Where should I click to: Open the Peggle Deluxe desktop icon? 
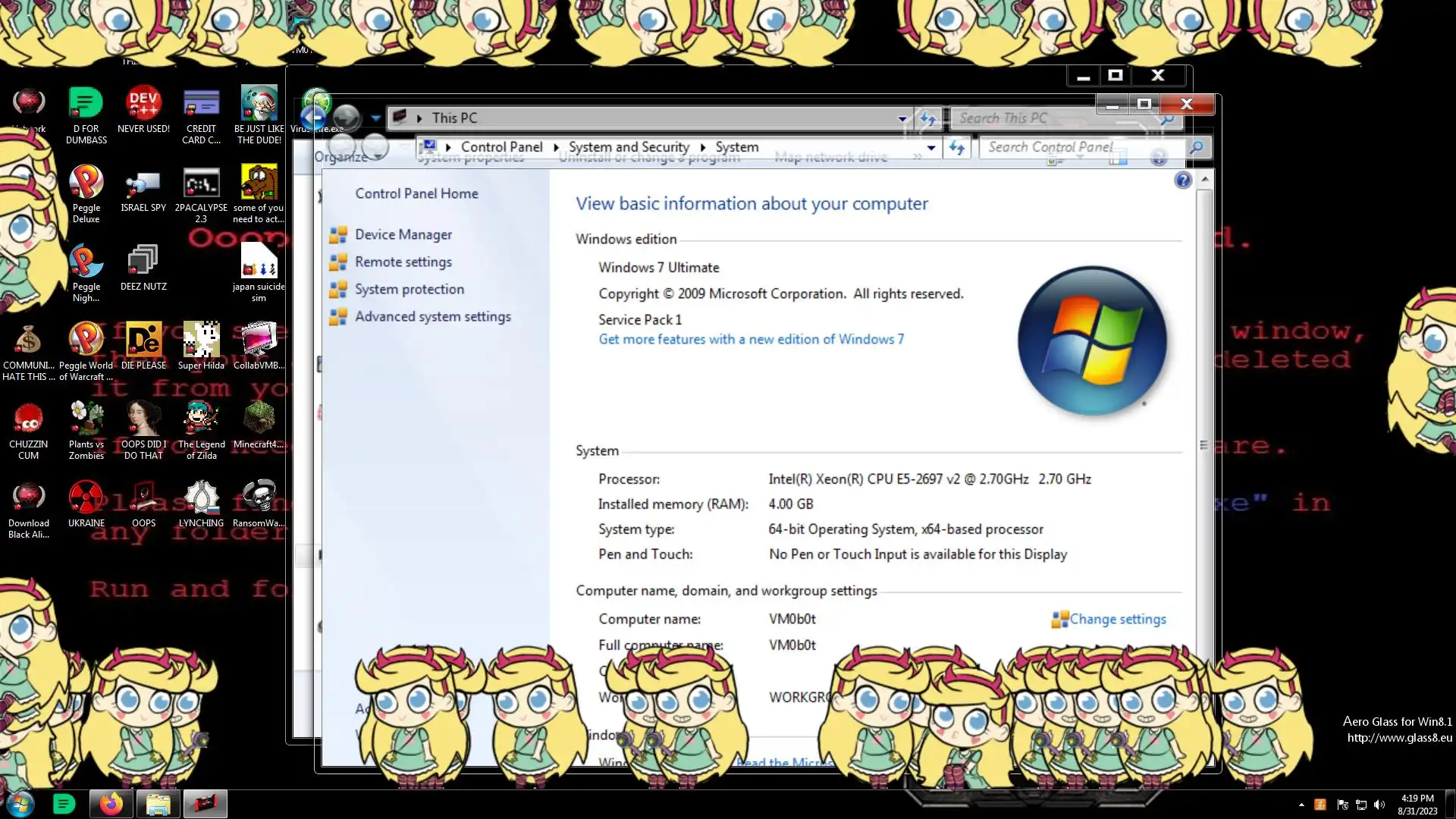(86, 183)
